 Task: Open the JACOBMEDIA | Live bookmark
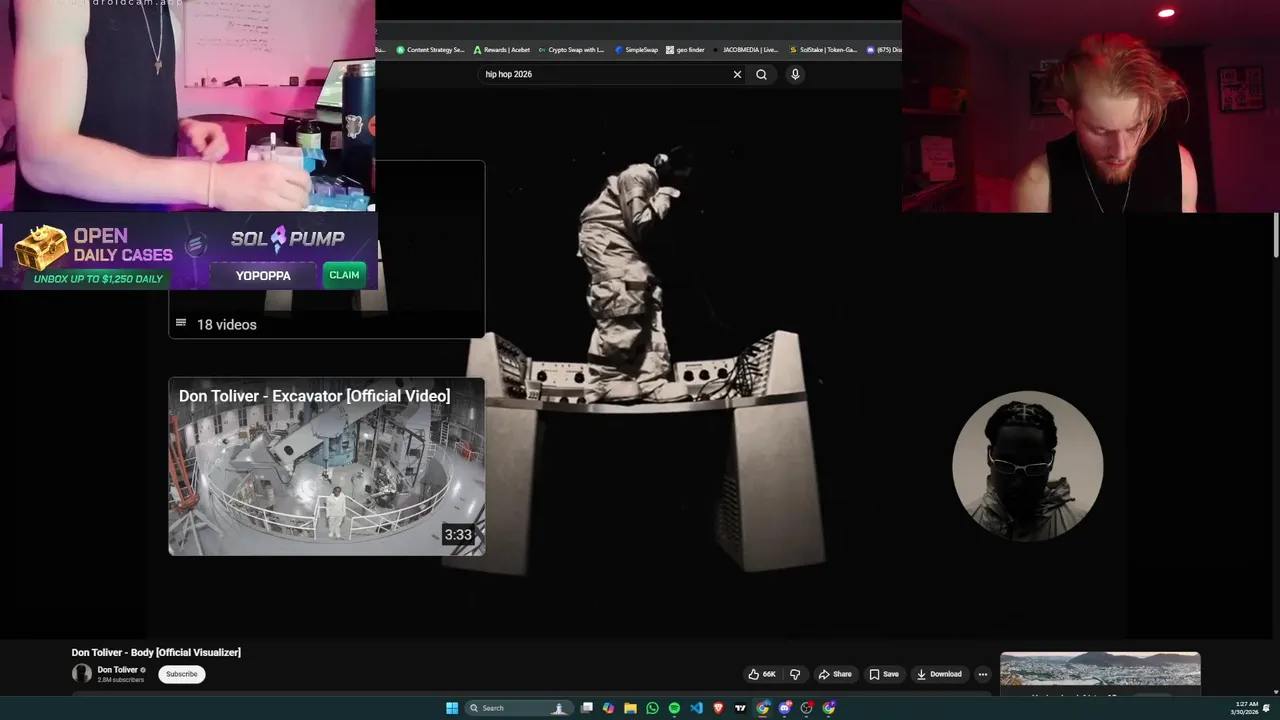(745, 49)
